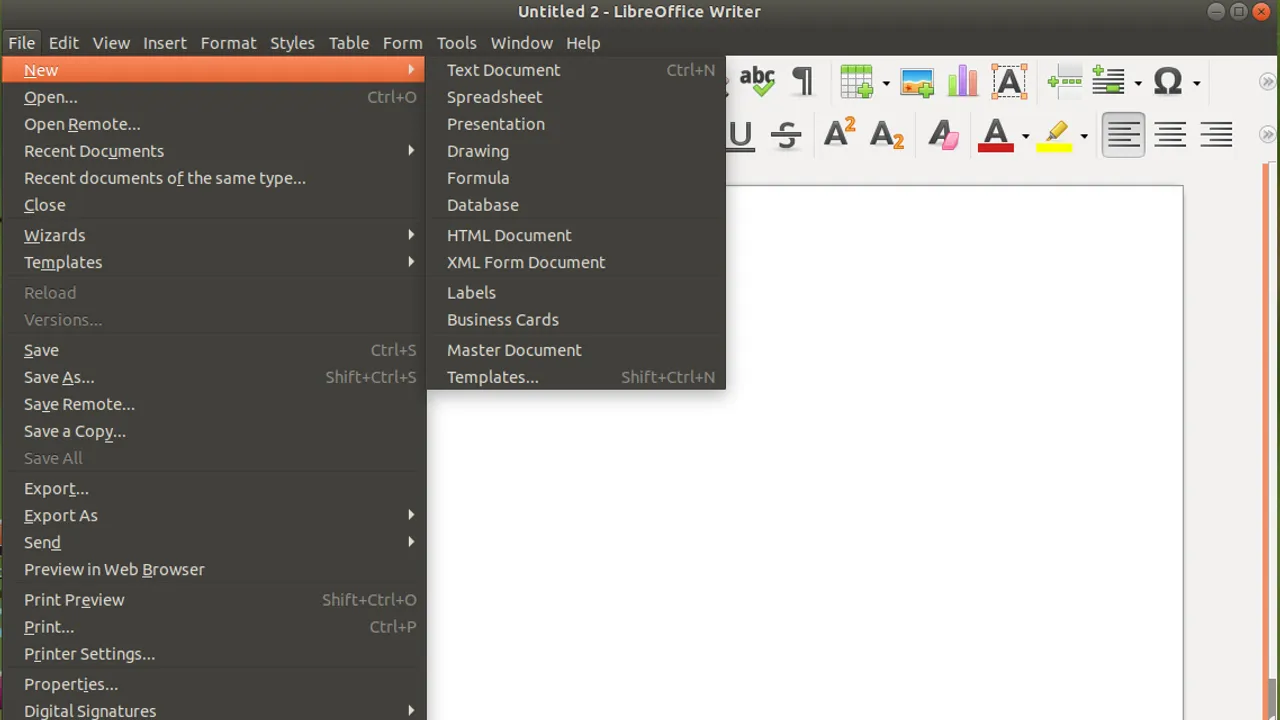Screen dimensions: 1280x720
Task: Choose Business Cards from New submenu
Action: (576, 320)
